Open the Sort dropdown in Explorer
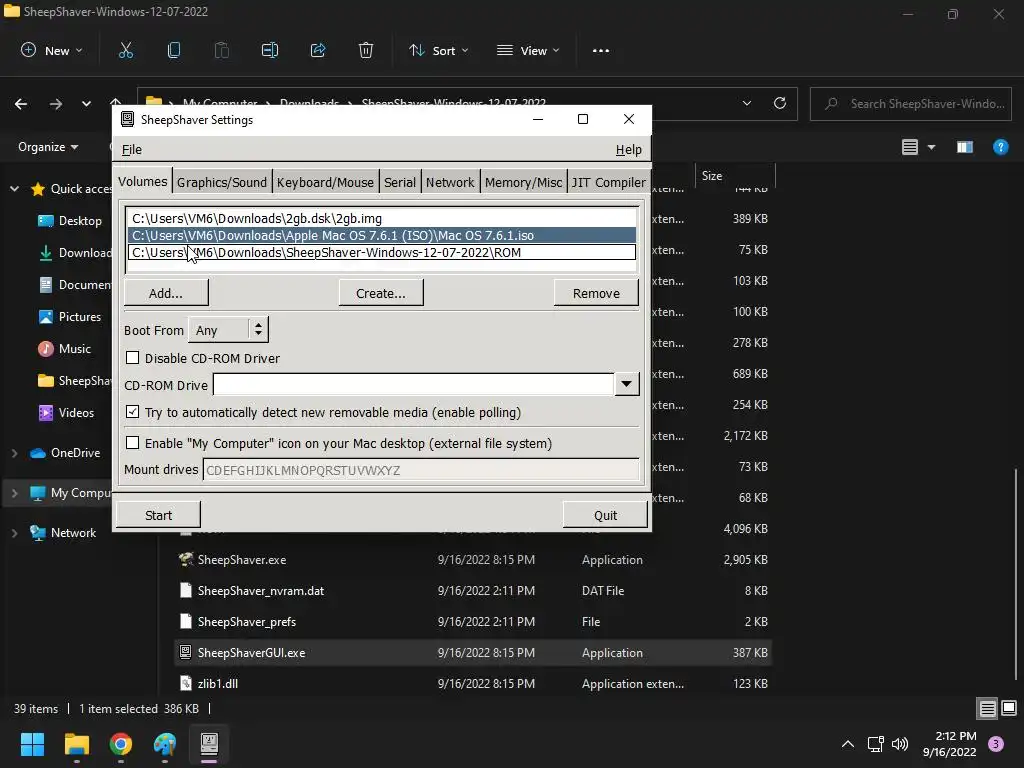 (x=438, y=50)
